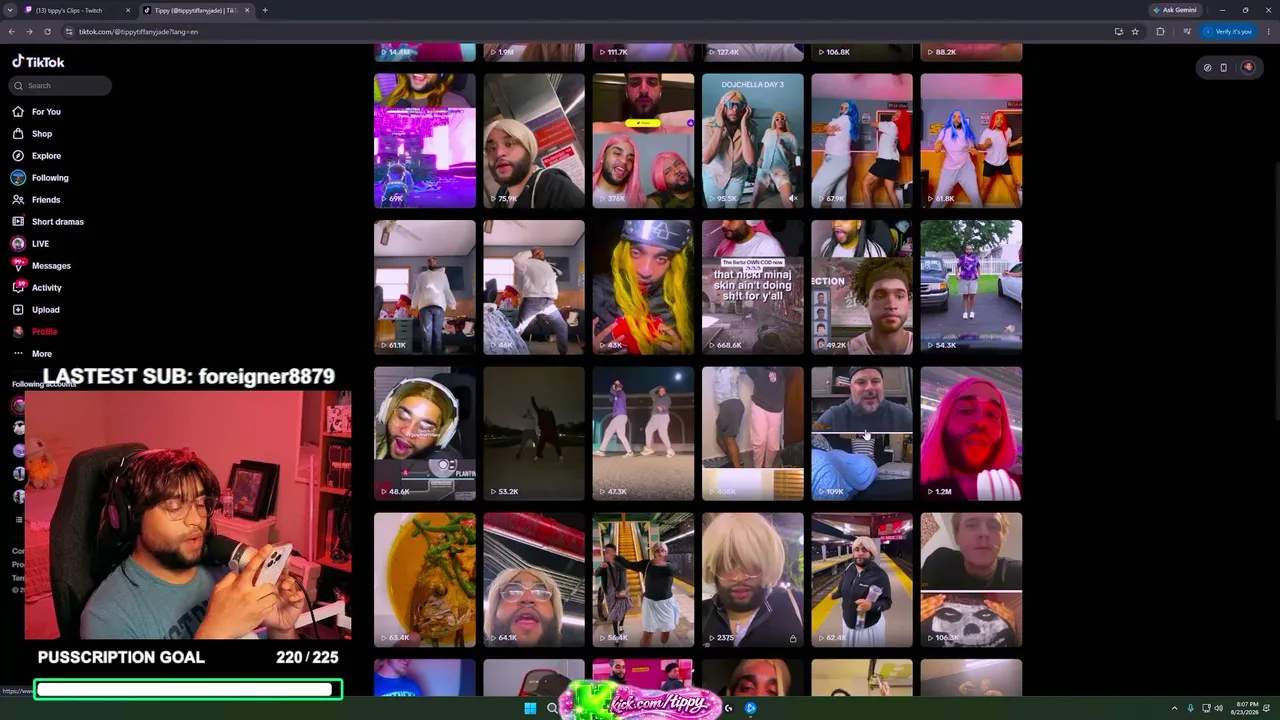The width and height of the screenshot is (1280, 720).
Task: Open the pink-haired video with 1.2M views
Action: (x=971, y=434)
